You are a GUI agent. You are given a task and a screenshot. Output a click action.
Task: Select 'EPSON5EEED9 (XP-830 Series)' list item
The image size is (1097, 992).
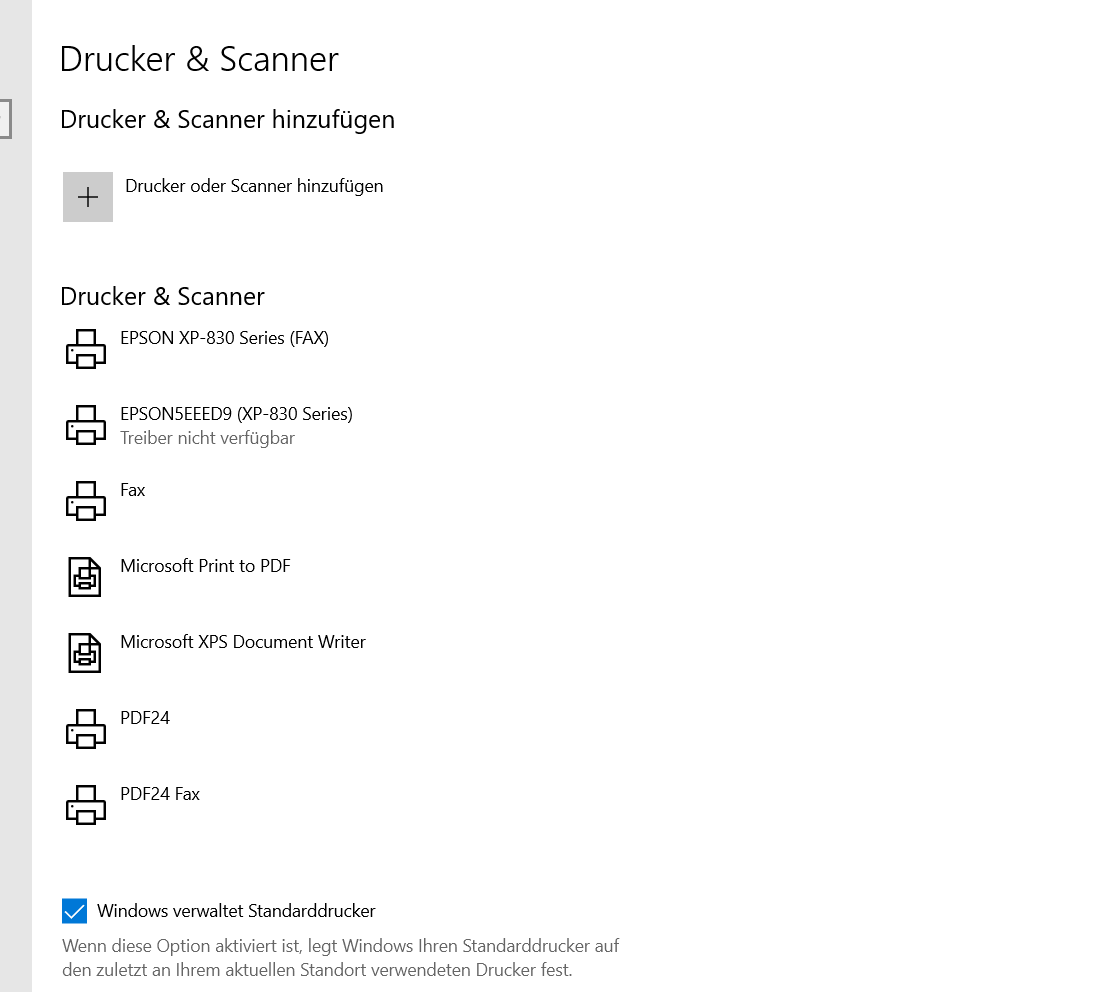(x=236, y=414)
